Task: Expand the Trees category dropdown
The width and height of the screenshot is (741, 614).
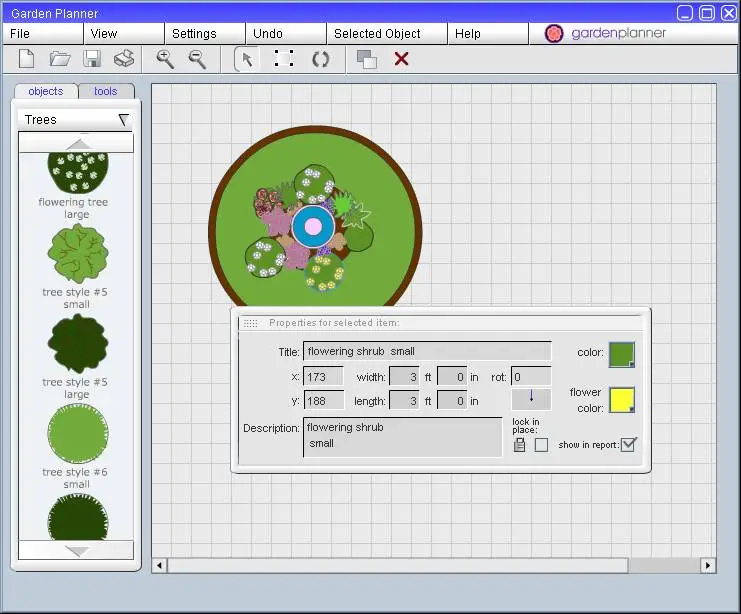Action: pyautogui.click(x=76, y=120)
